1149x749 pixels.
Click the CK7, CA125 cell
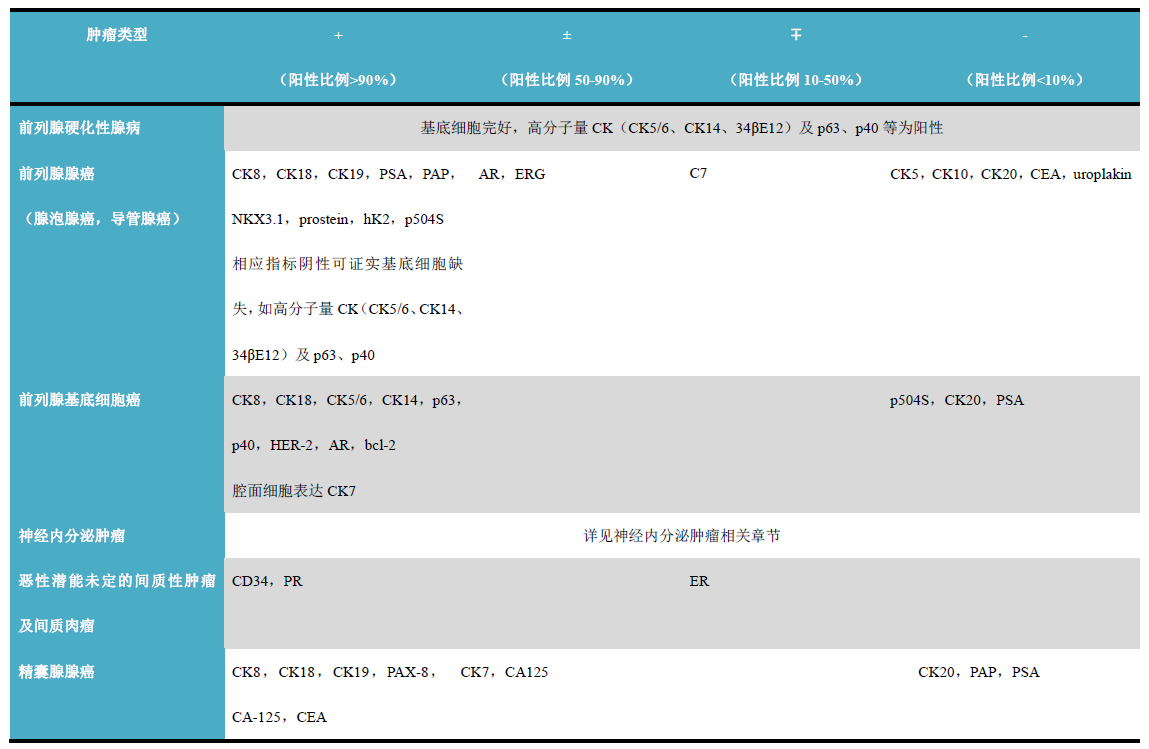coord(504,672)
